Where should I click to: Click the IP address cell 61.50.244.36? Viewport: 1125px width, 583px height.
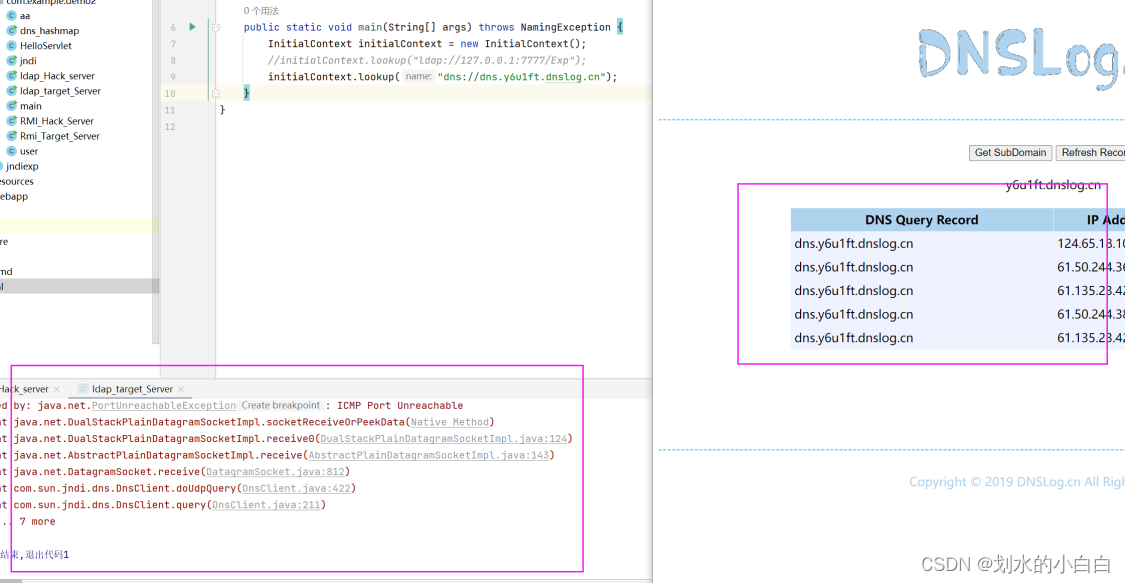tap(1089, 267)
